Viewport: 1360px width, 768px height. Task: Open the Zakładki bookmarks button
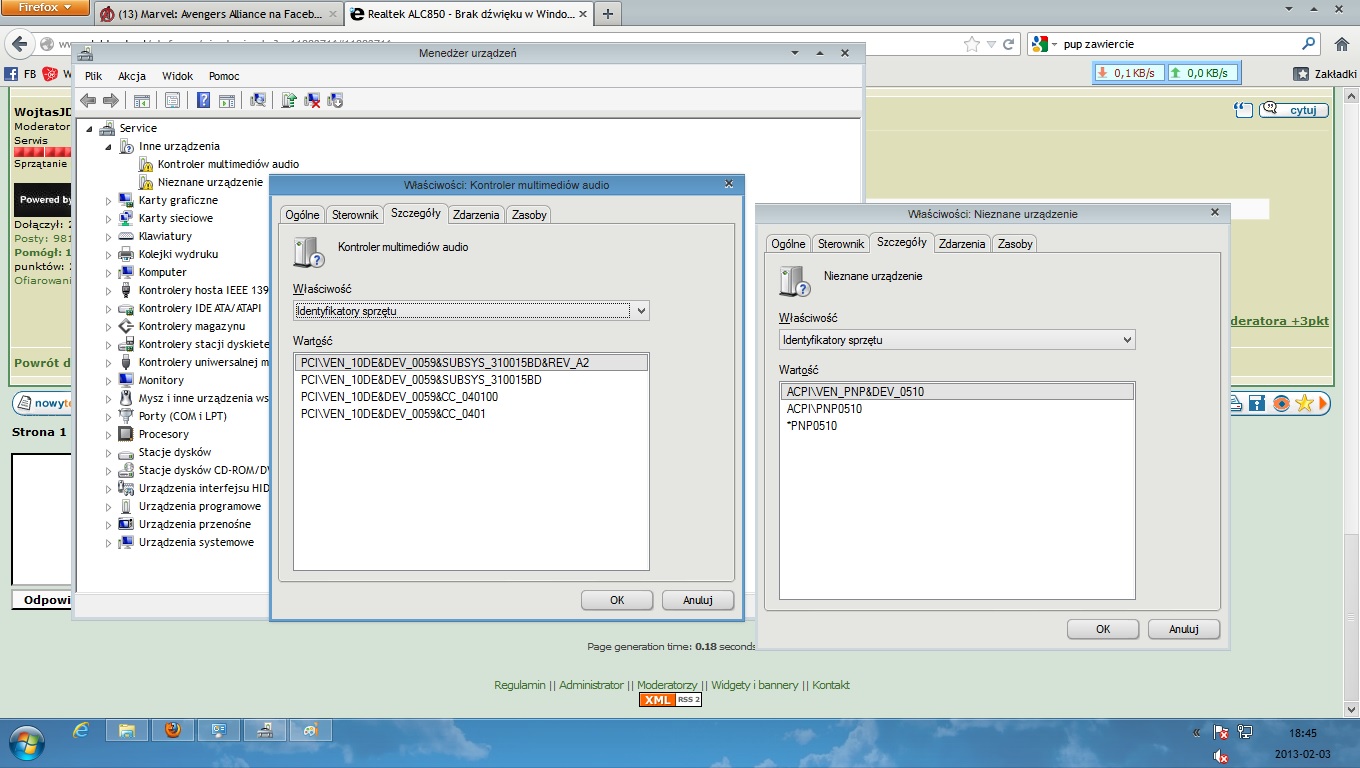click(x=1325, y=74)
